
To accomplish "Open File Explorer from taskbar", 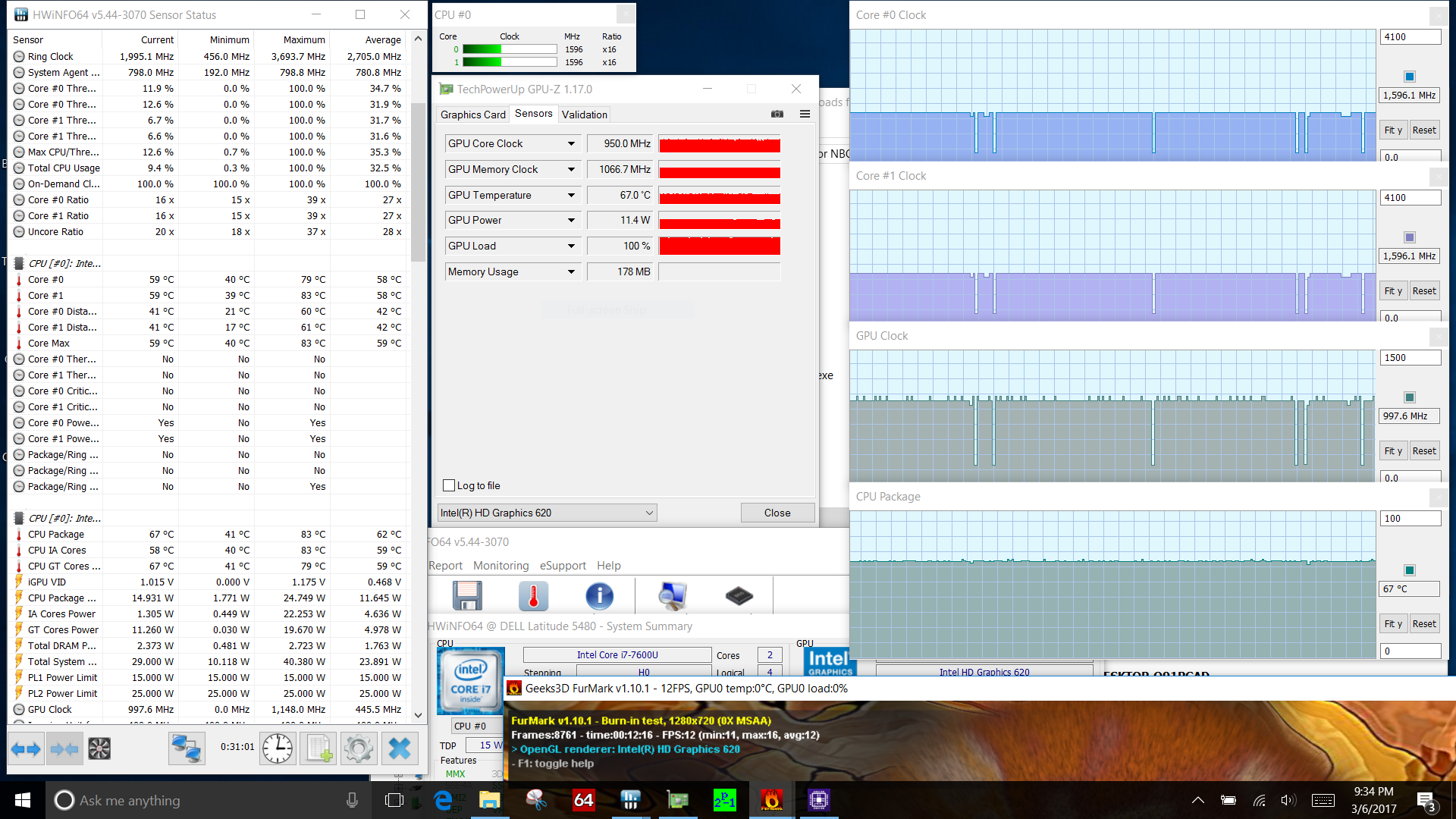I will point(489,800).
